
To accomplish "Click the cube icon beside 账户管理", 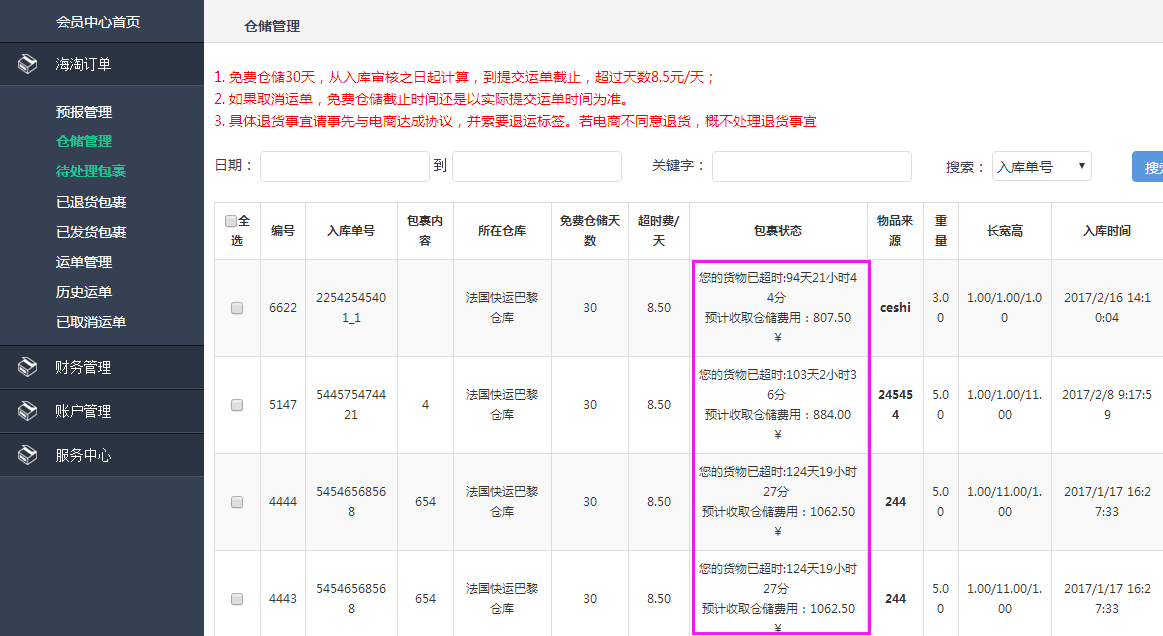I will (28, 411).
